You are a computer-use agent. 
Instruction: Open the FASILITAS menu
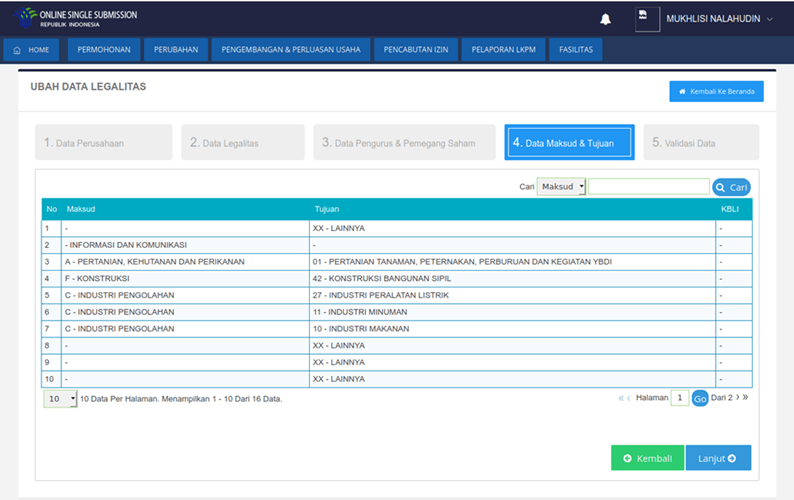[576, 50]
